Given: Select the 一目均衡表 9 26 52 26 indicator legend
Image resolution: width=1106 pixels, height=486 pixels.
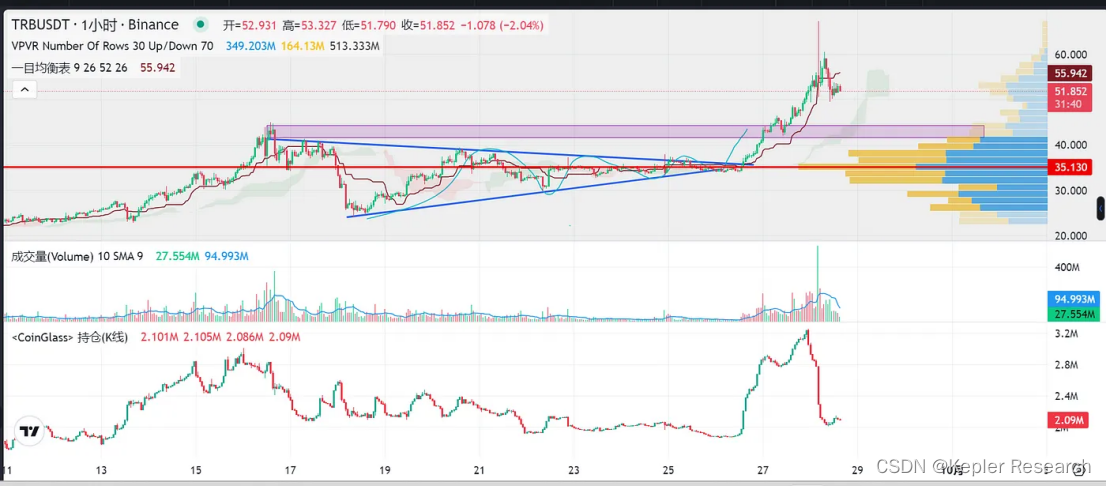Looking at the screenshot, I should click(x=70, y=68).
